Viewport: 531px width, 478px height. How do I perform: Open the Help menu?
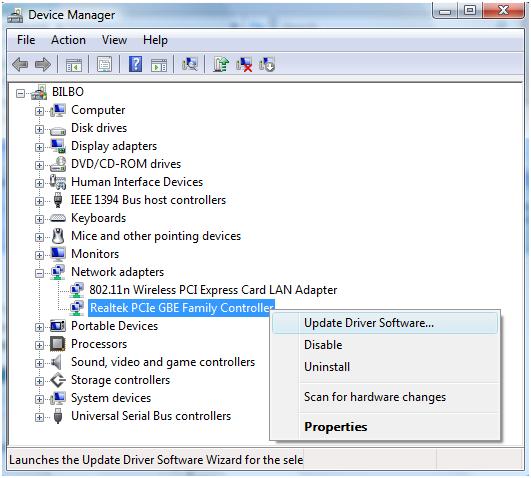click(155, 40)
